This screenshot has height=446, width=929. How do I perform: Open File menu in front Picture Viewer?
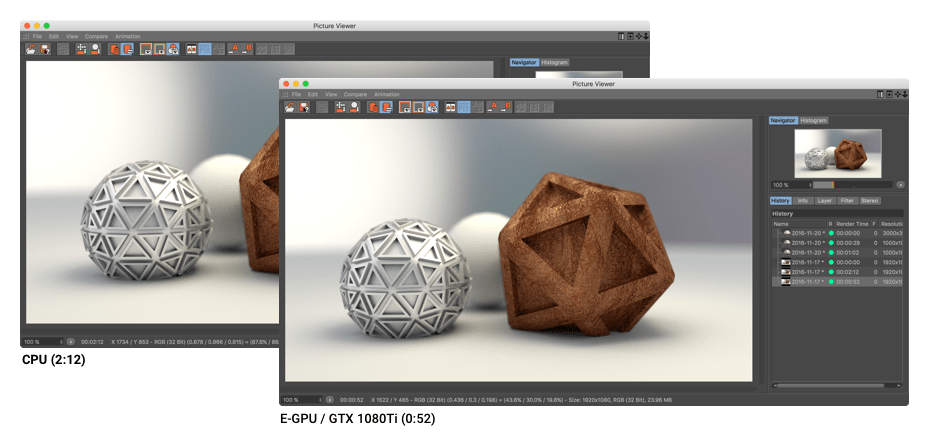[296, 94]
